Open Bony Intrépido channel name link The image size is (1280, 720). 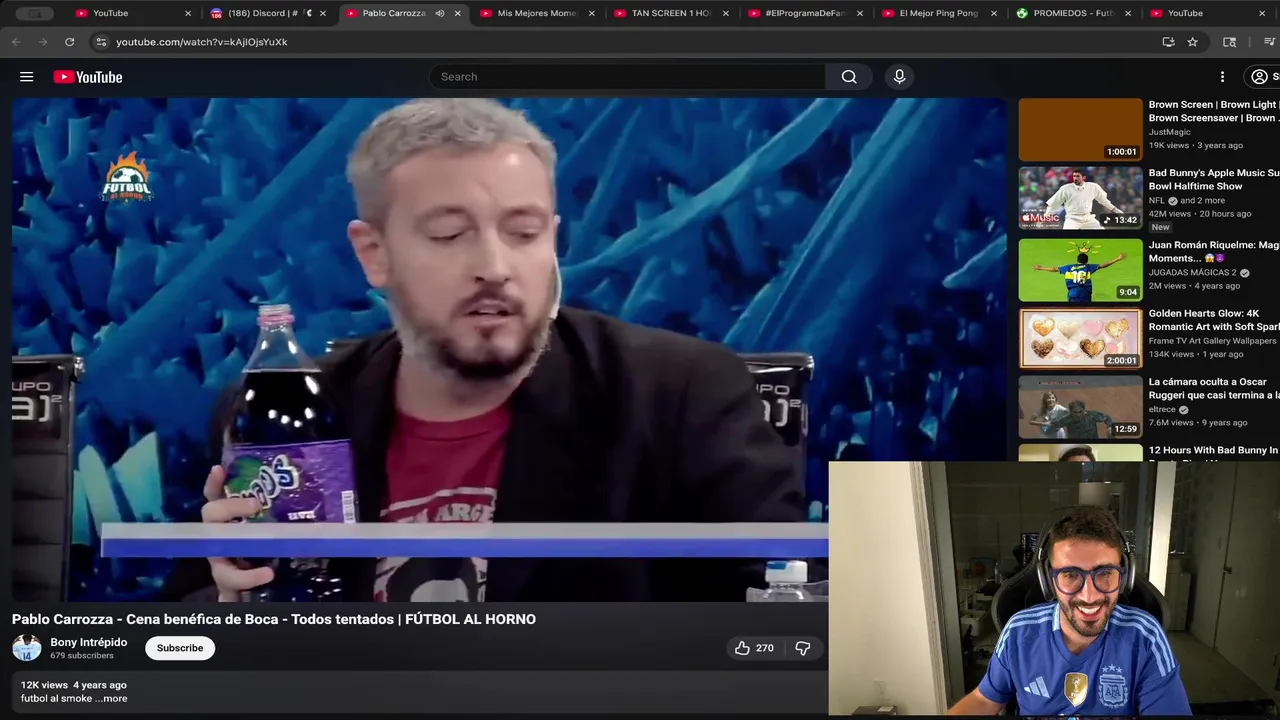pyautogui.click(x=89, y=642)
